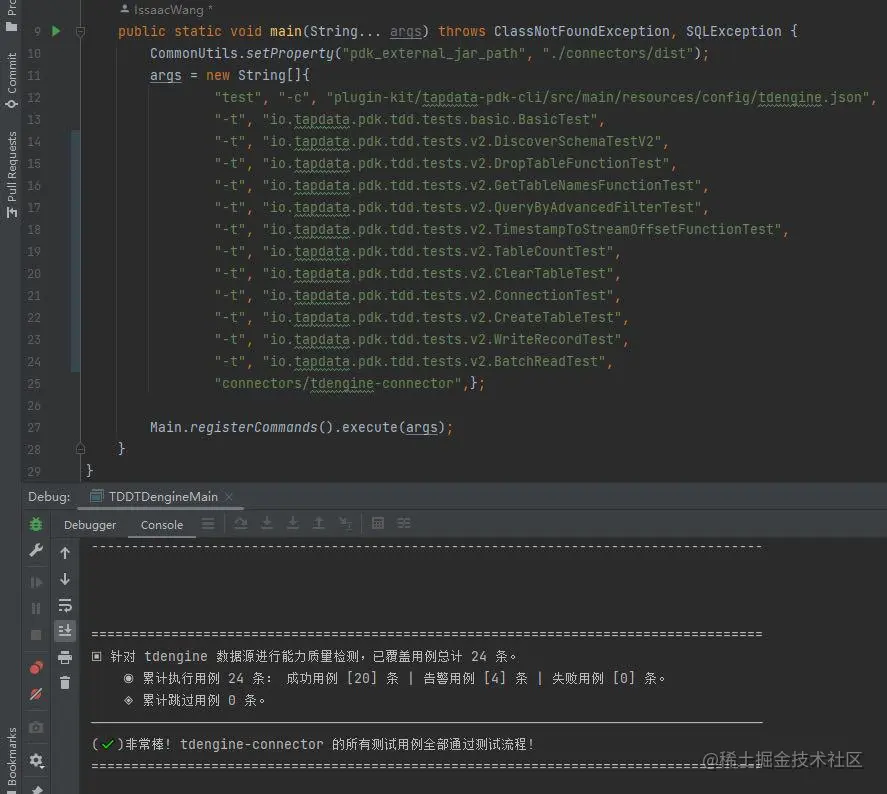This screenshot has height=794, width=887.
Task: Click the ClassNotFoundException in throws clause
Action: click(582, 31)
